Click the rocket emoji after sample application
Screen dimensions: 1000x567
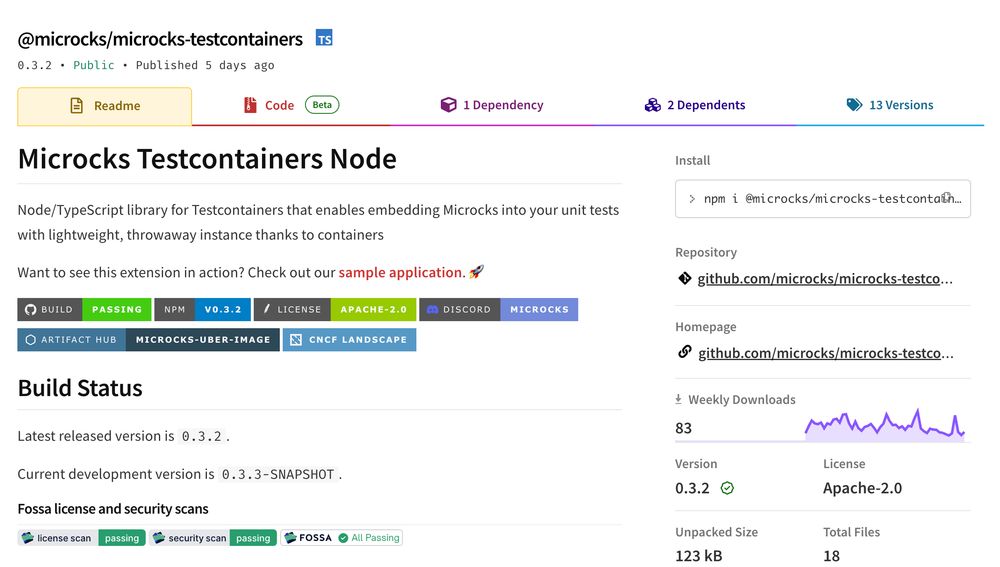476,272
